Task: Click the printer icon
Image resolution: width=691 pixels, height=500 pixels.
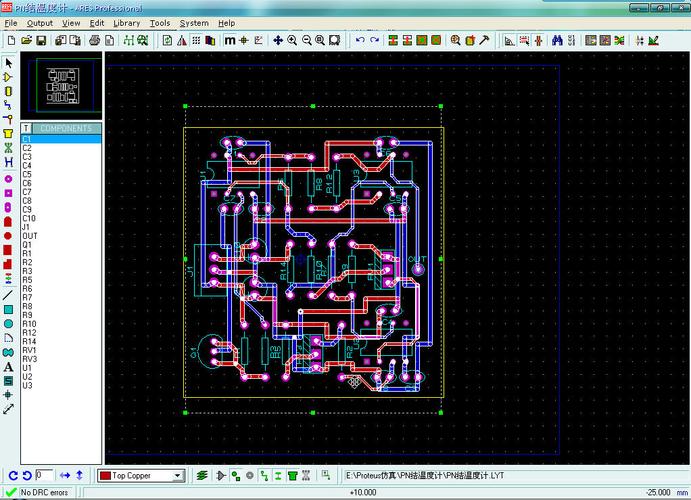Action: coord(94,41)
